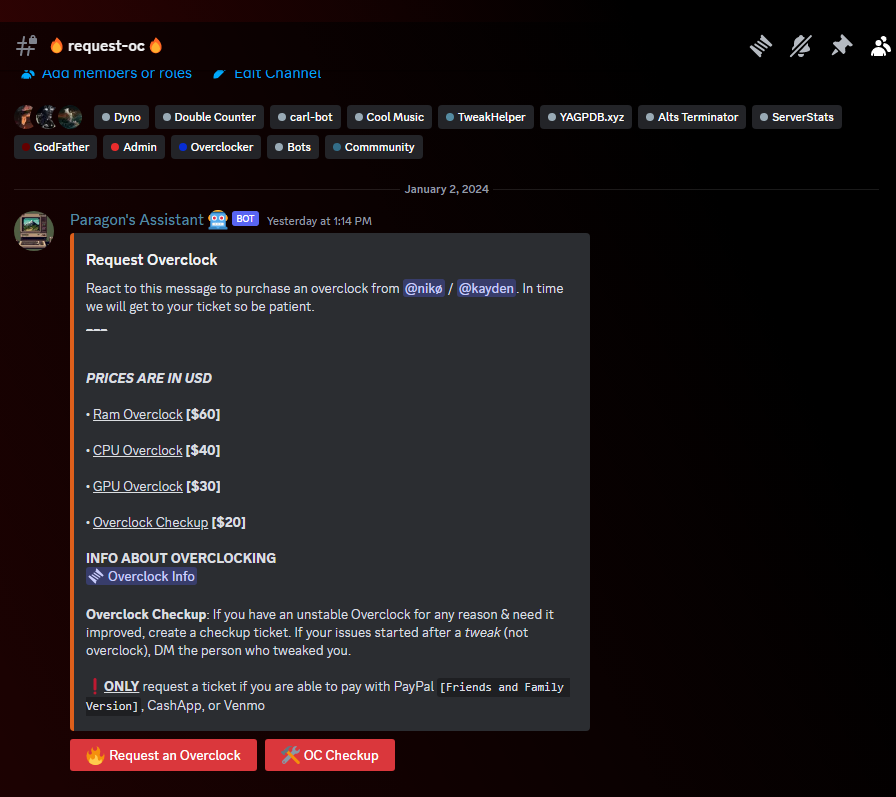Select the GodFather role tag

(55, 147)
